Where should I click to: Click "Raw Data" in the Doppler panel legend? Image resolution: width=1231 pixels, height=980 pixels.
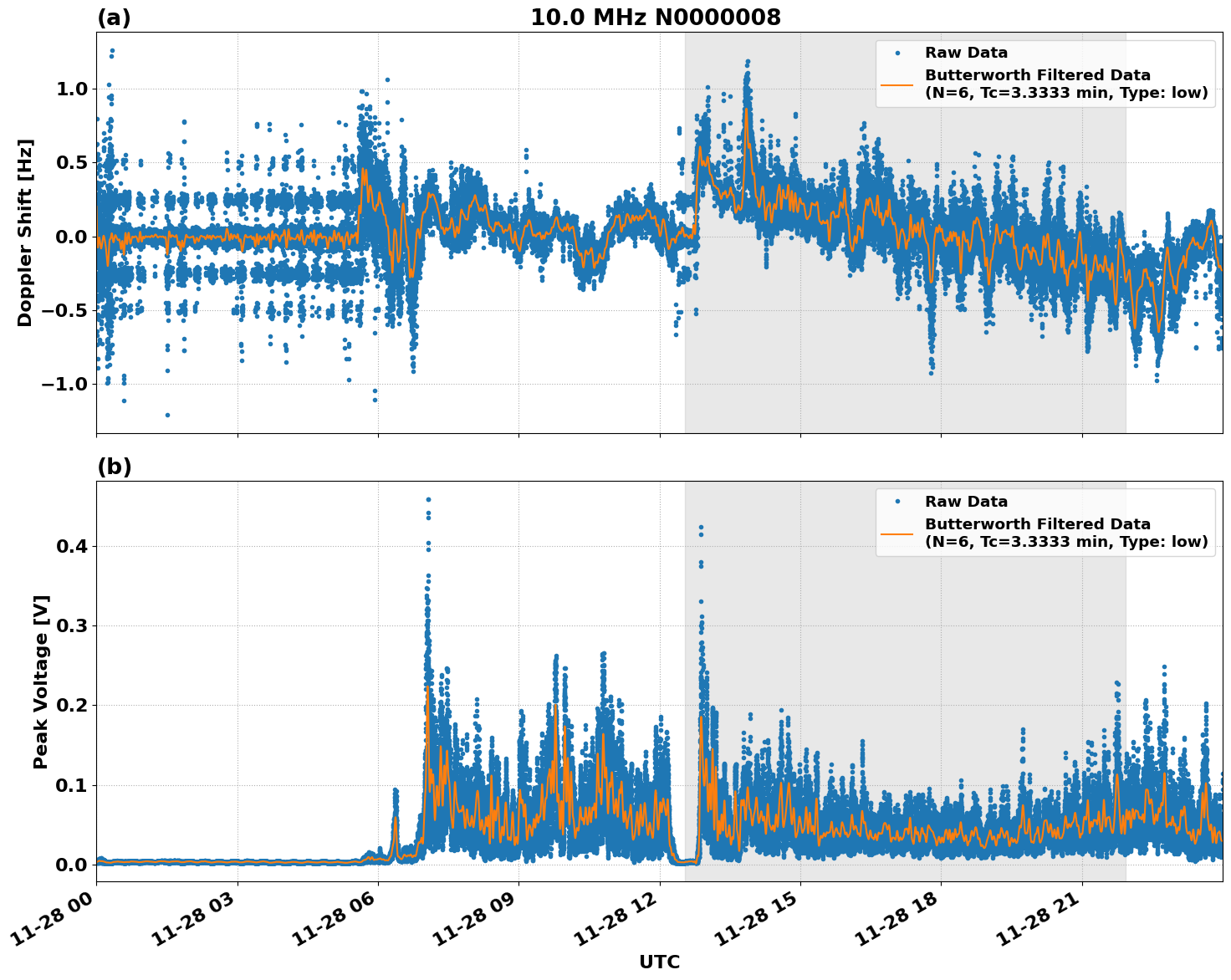click(966, 54)
